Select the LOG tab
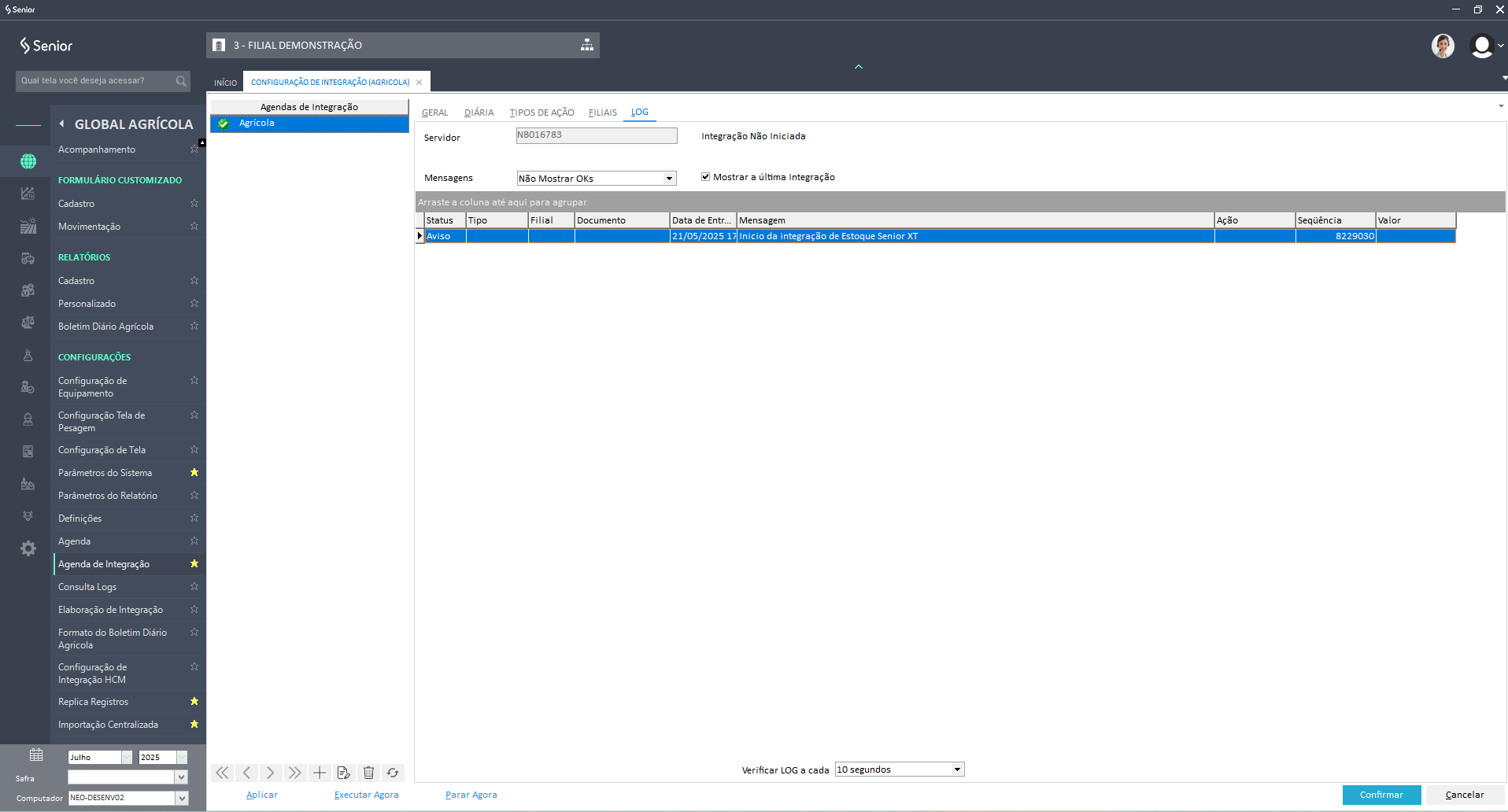The width and height of the screenshot is (1508, 812). click(640, 112)
